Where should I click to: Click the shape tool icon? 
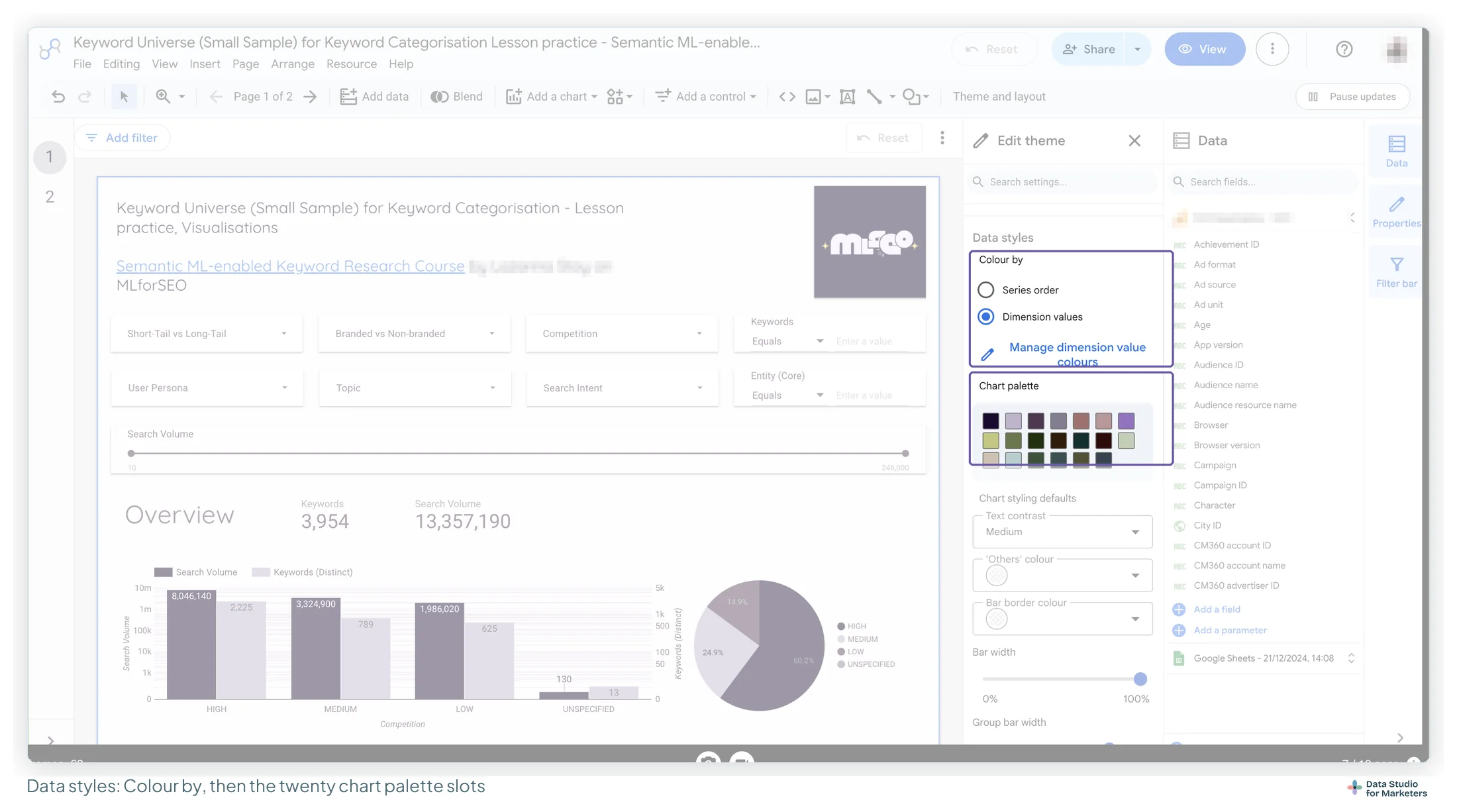tap(911, 97)
